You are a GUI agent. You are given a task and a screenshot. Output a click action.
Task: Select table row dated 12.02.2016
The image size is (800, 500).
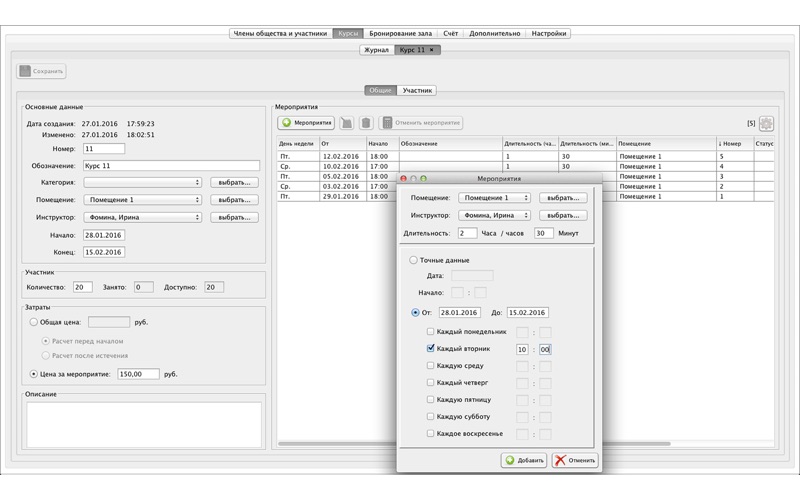tap(526, 157)
